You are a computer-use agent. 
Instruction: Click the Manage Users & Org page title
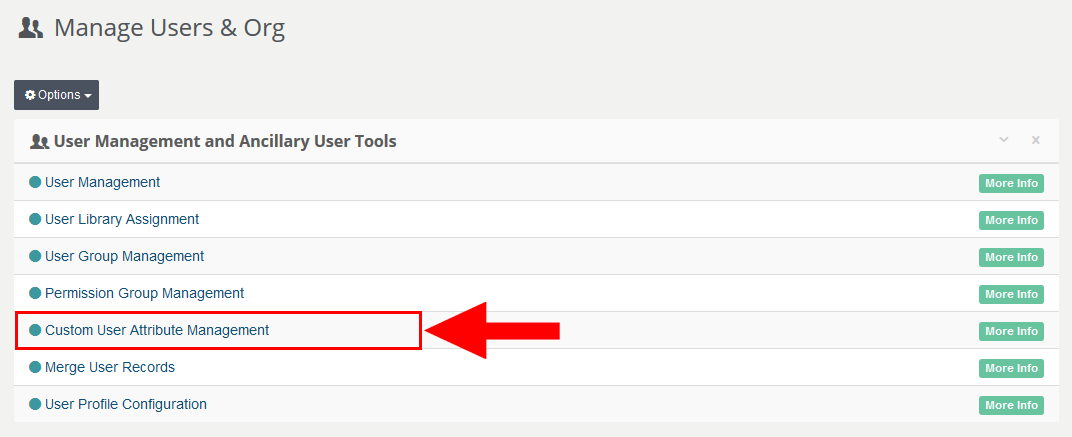pyautogui.click(x=170, y=28)
